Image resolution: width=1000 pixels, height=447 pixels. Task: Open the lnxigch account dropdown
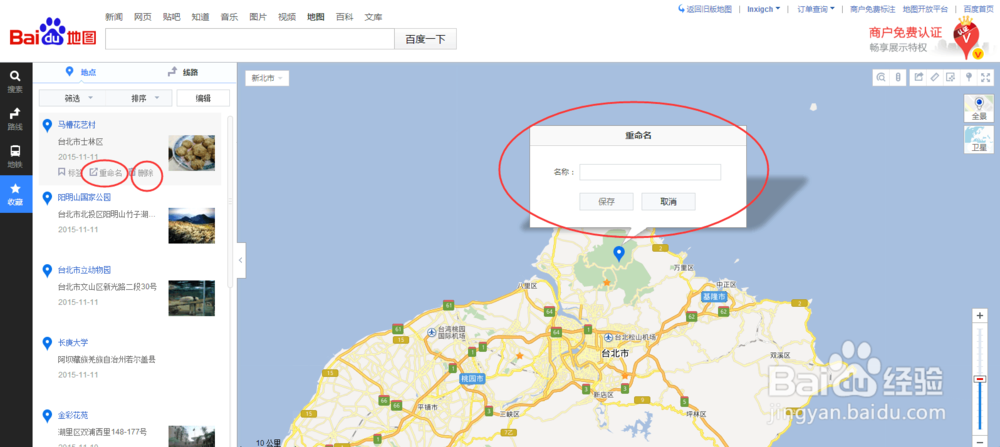click(763, 9)
